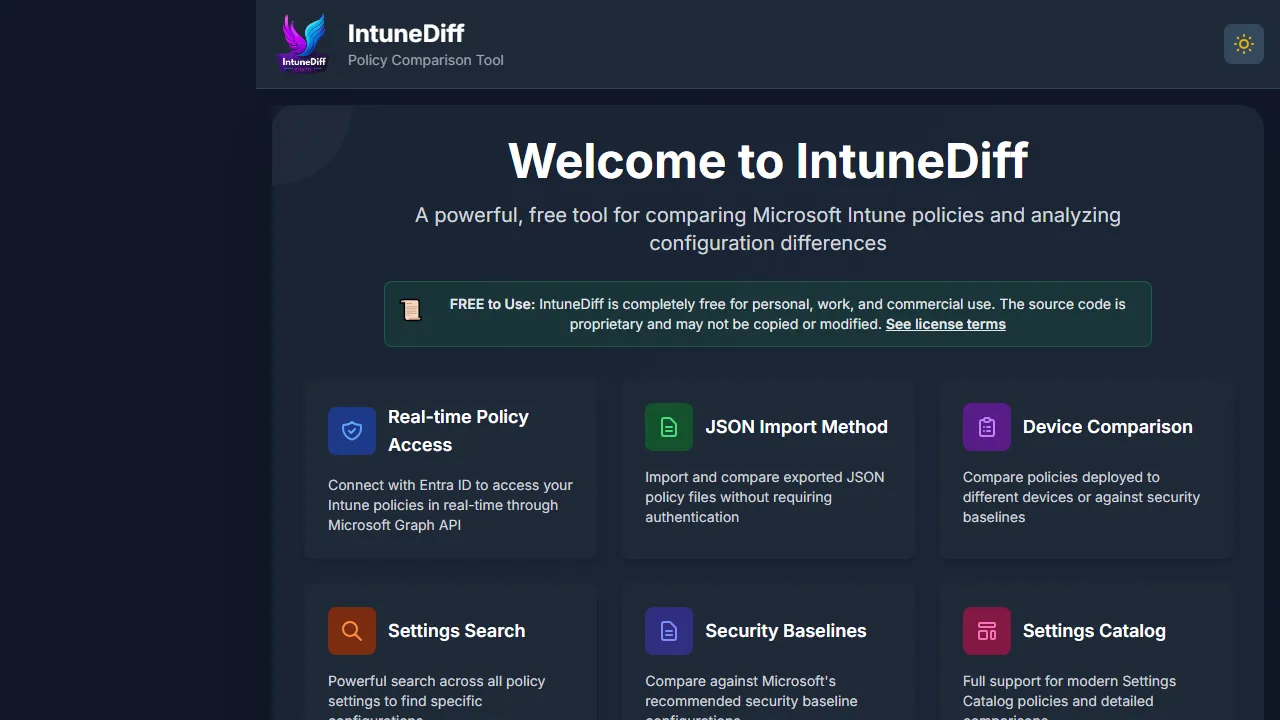
Task: Click the scroll icon in the FREE banner
Action: coord(411,310)
